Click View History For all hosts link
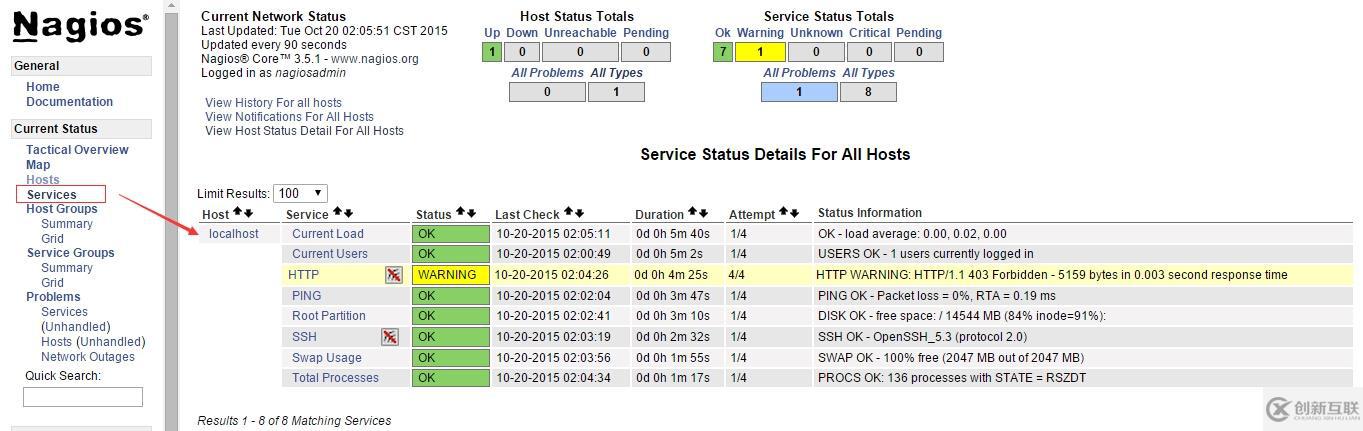1363x431 pixels. (273, 103)
